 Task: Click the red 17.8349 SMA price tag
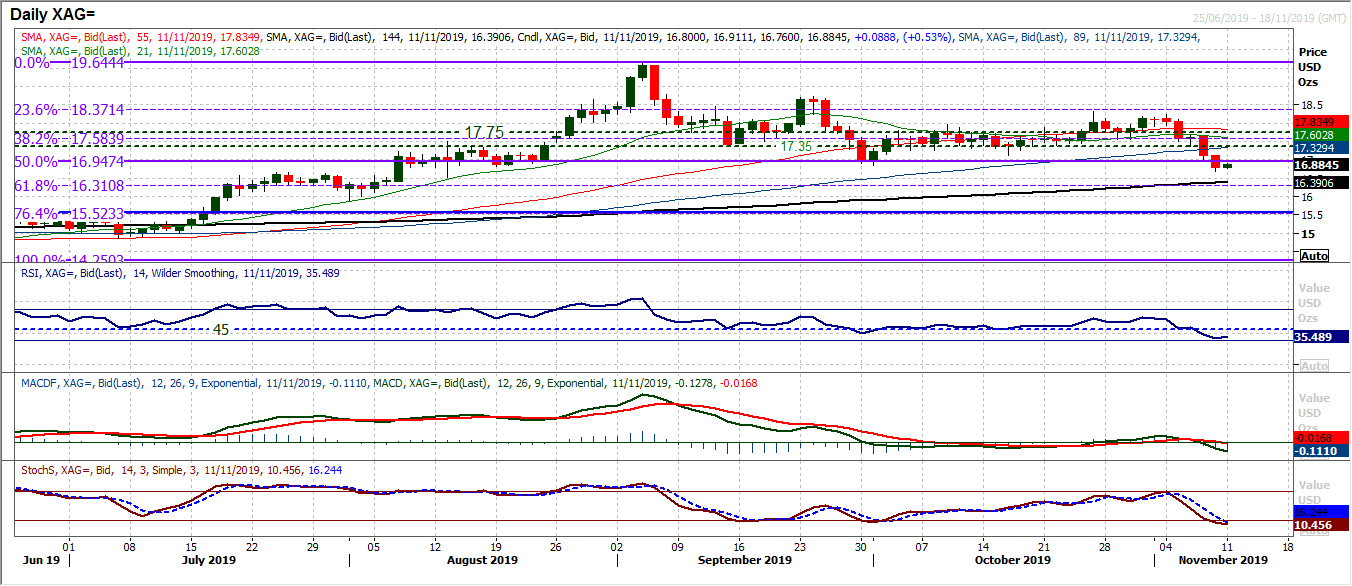coord(1320,121)
